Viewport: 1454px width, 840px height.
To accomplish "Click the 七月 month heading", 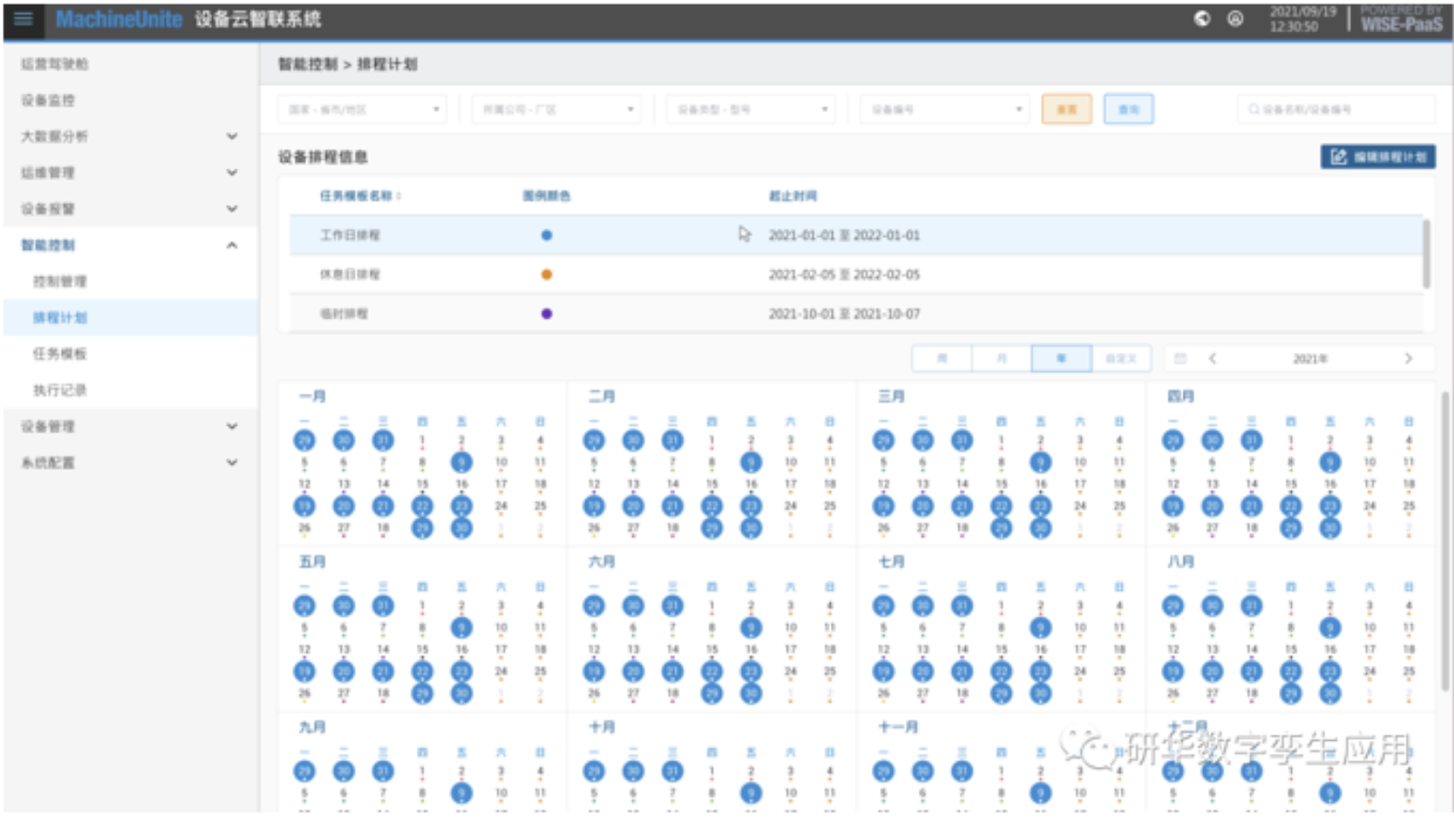I will coord(892,562).
